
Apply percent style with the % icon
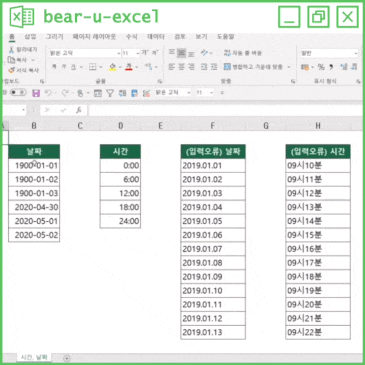click(321, 67)
